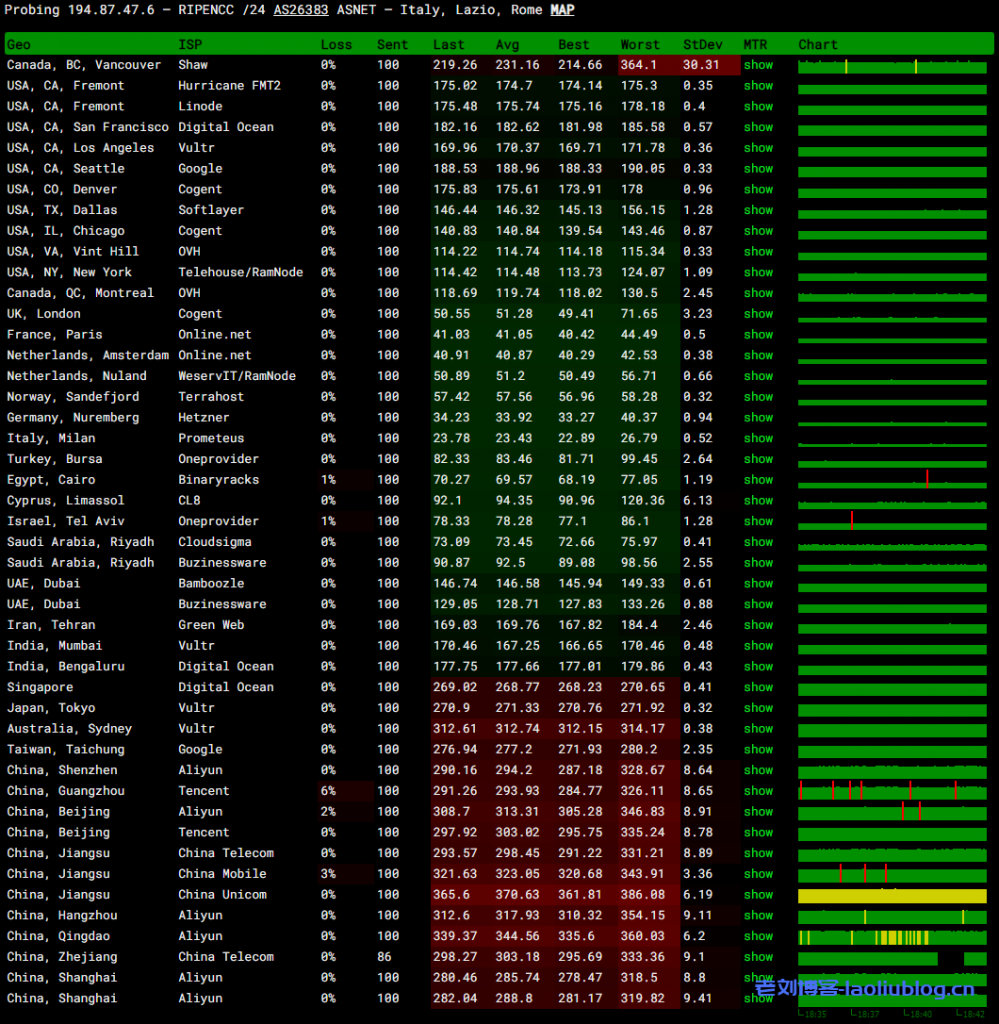Click the yellow chart bar for Jiangsu China Unicom
Screen dimensions: 999x1024
(x=892, y=896)
